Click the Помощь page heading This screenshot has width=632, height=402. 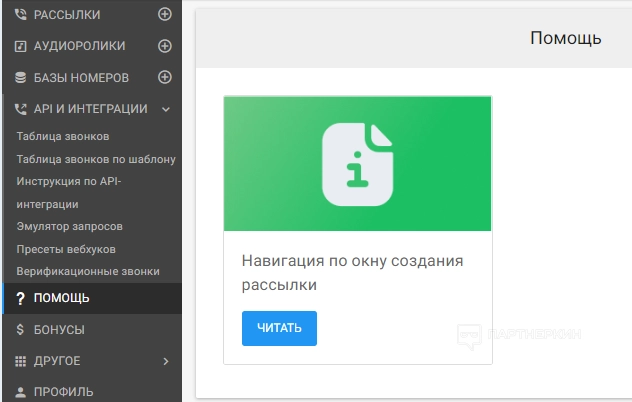click(565, 38)
